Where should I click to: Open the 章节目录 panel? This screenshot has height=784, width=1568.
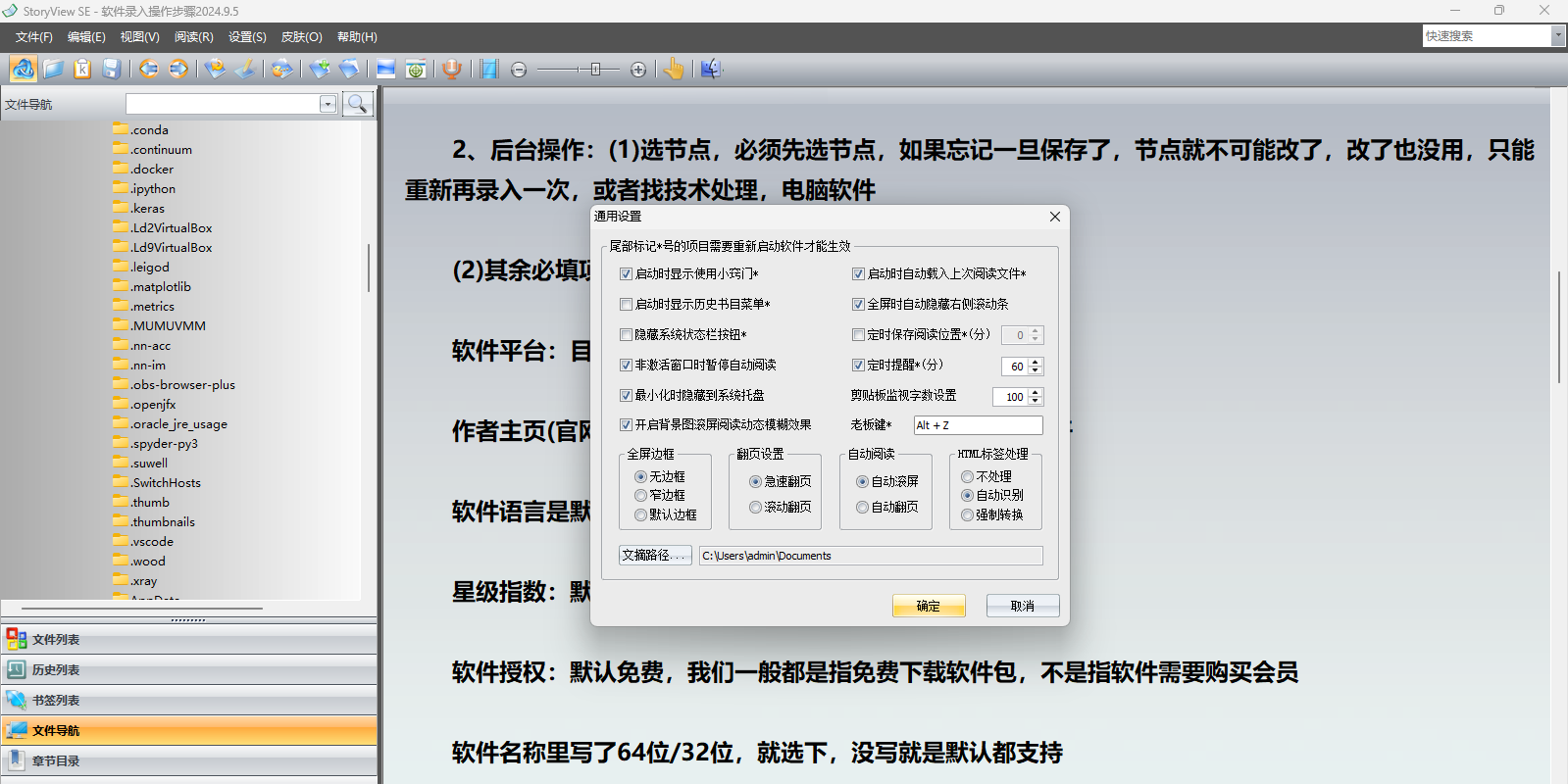tap(188, 760)
